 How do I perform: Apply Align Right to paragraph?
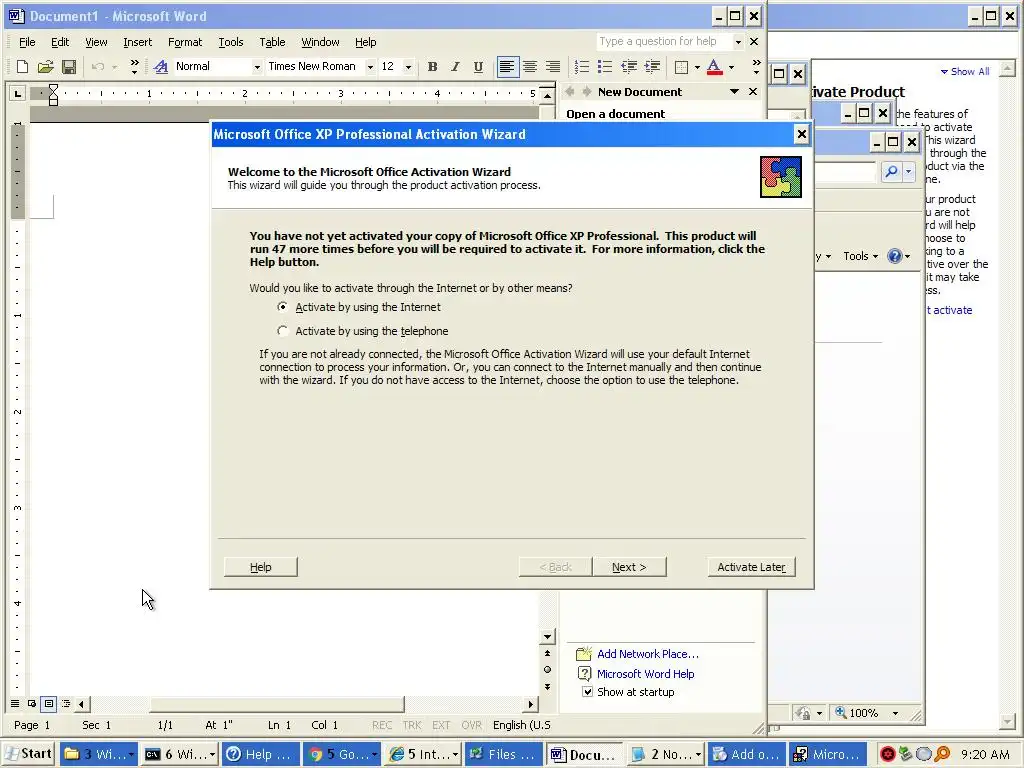click(x=552, y=67)
